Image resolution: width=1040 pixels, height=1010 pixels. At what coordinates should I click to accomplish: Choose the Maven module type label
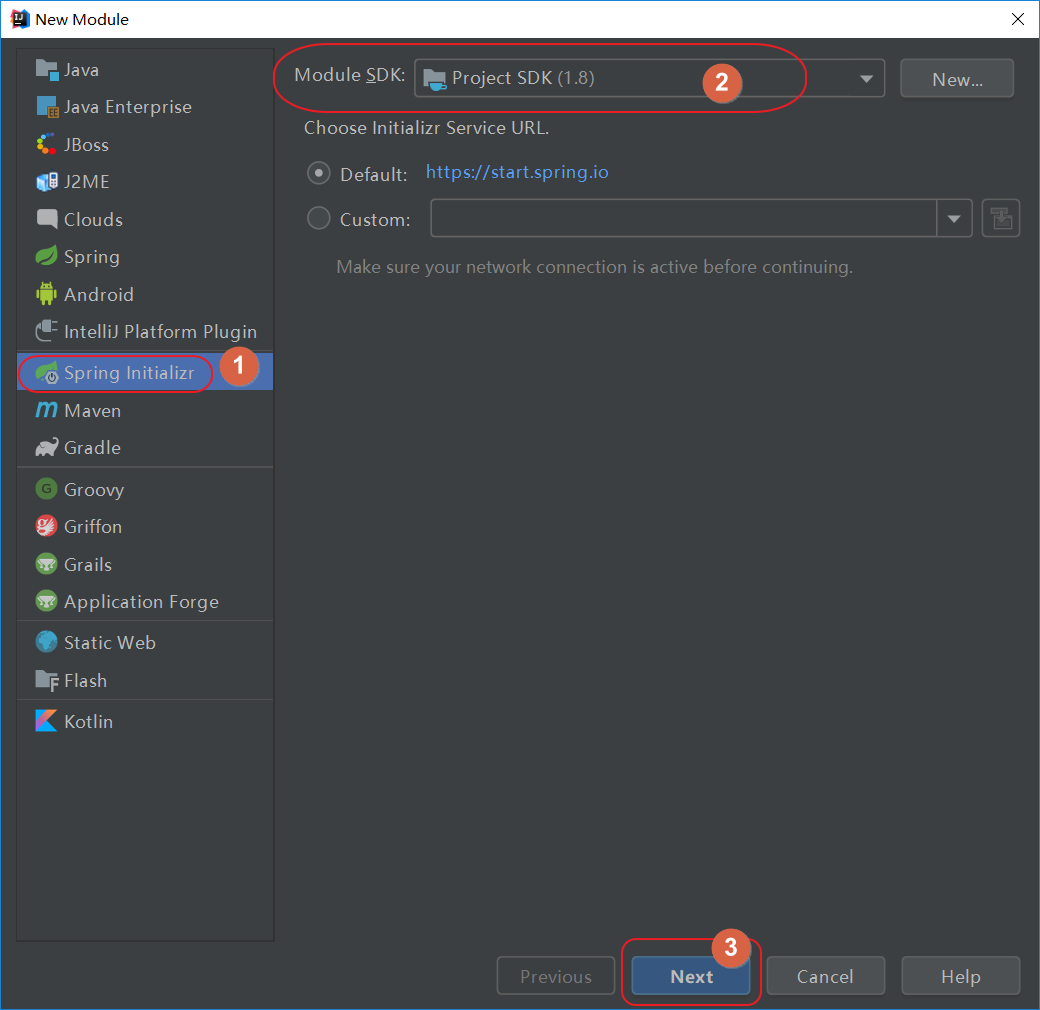click(x=92, y=410)
